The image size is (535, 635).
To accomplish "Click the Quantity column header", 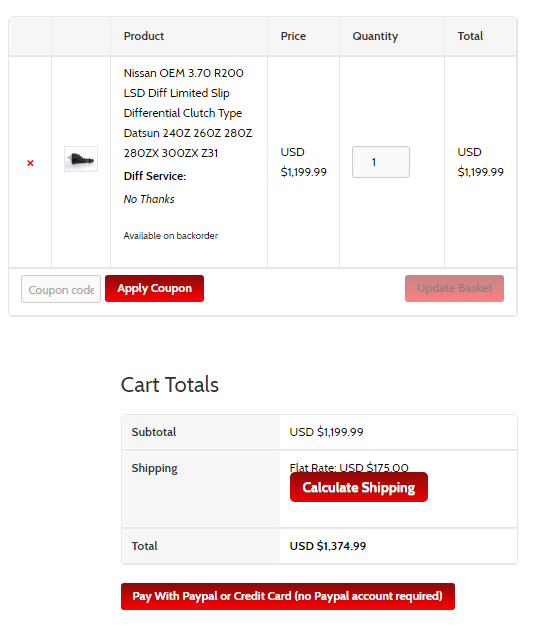I will click(x=375, y=36).
